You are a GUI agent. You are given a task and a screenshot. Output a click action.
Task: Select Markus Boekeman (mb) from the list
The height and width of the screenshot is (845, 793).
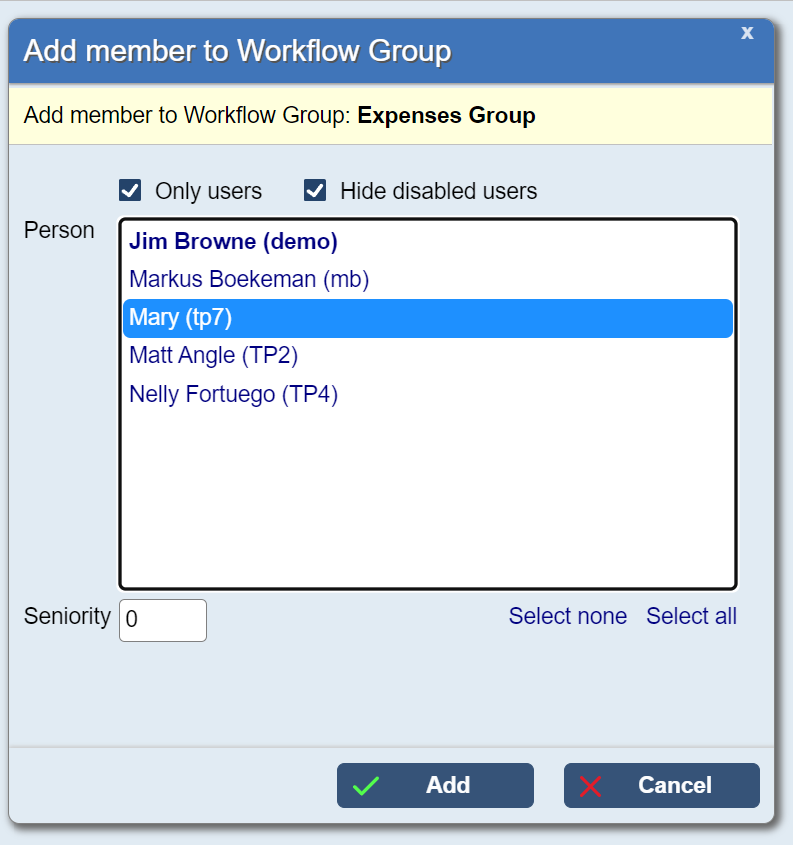point(249,280)
